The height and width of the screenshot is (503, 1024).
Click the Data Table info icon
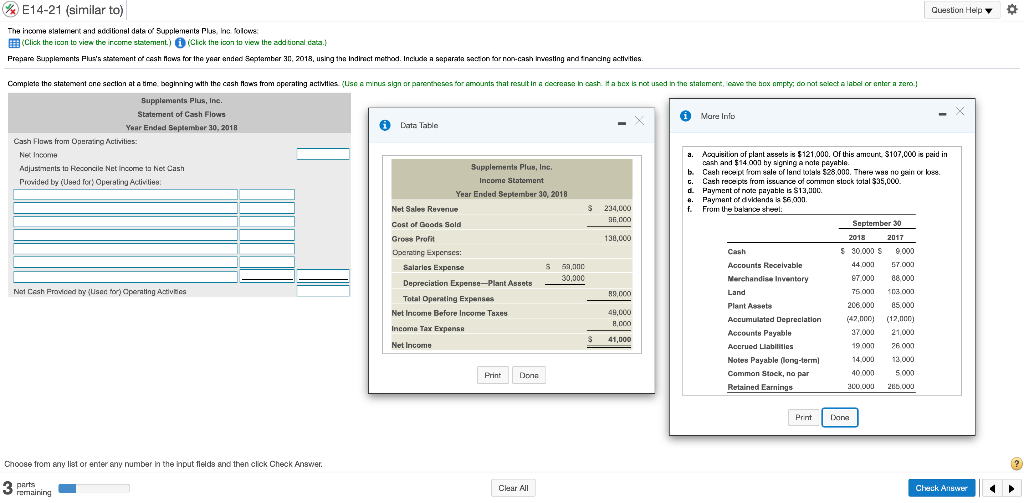385,125
